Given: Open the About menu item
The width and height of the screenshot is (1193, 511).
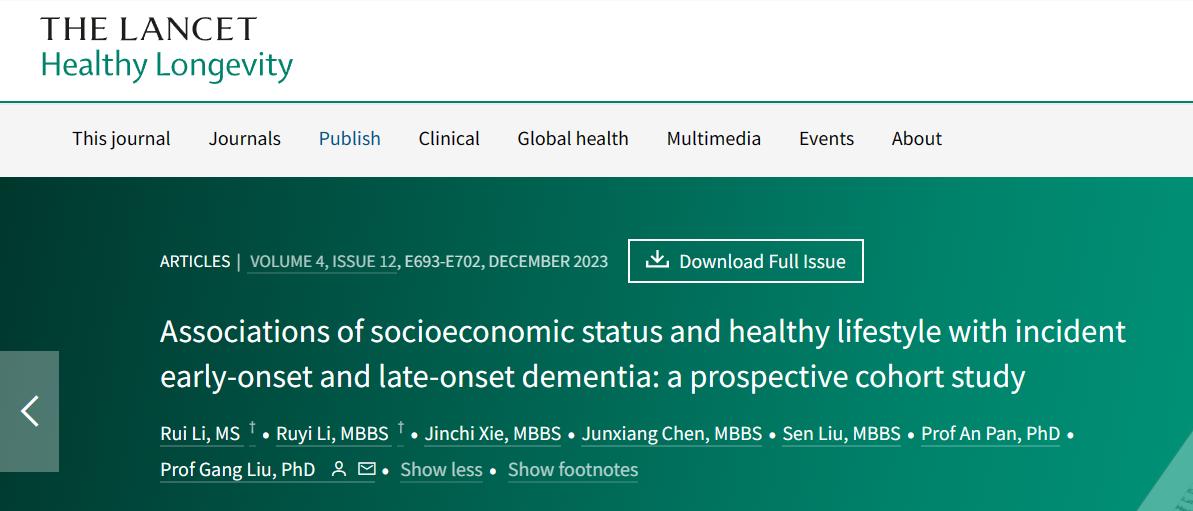Looking at the screenshot, I should click(x=917, y=138).
